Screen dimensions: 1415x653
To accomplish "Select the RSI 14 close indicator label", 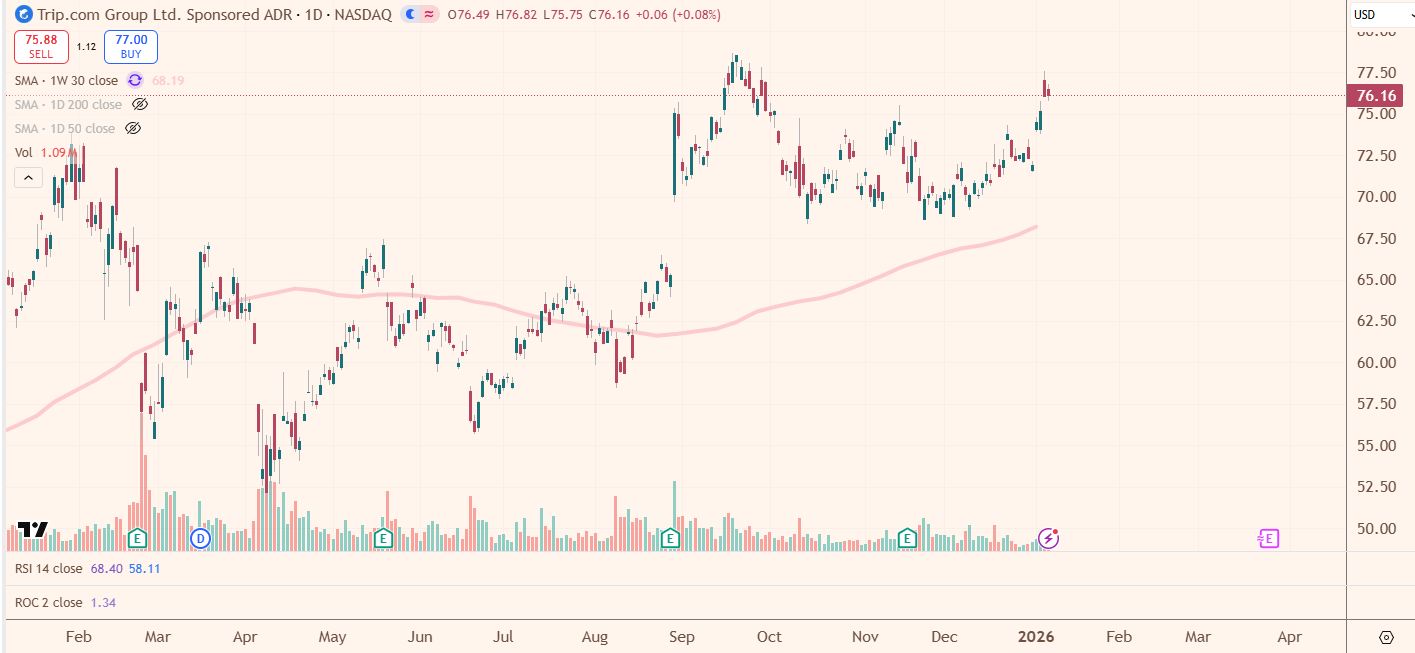I will [48, 568].
